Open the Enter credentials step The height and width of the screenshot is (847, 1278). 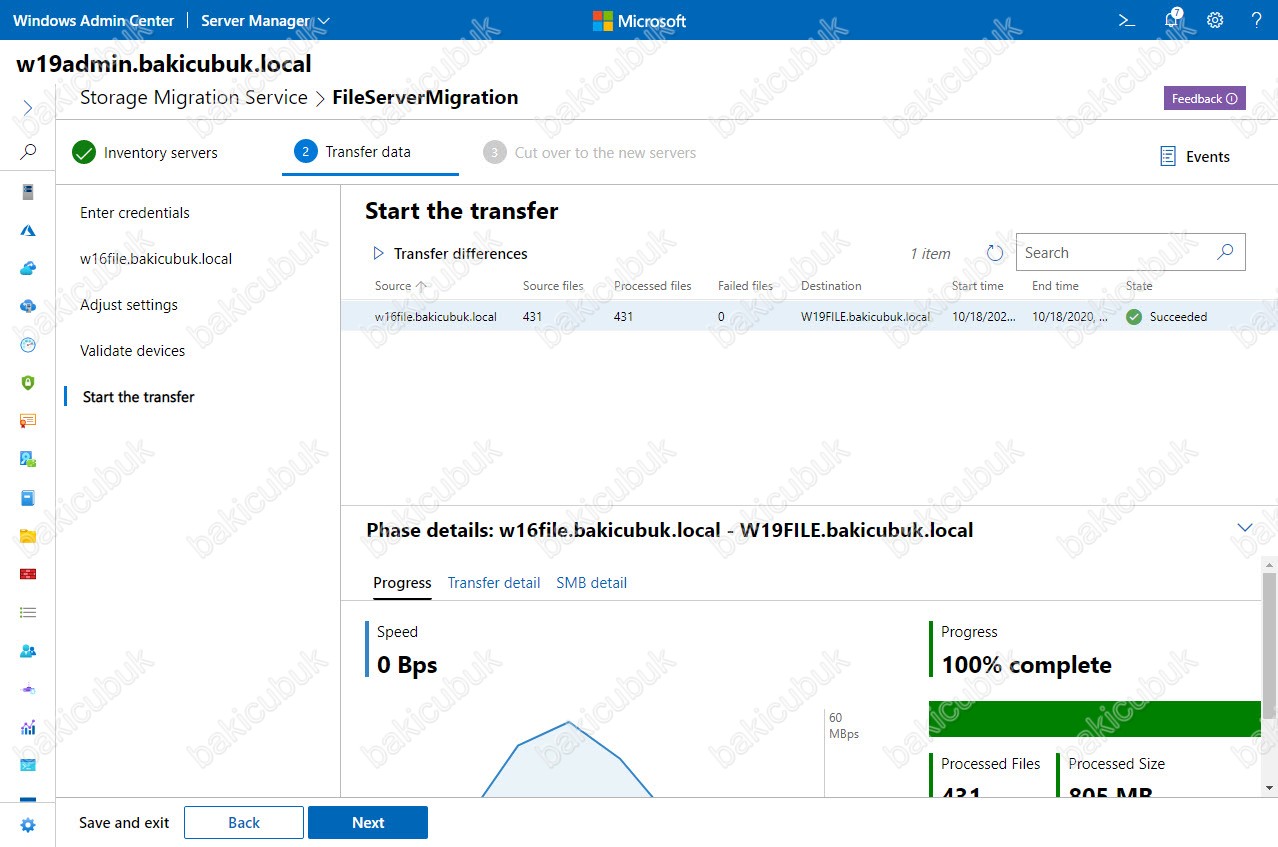click(x=135, y=213)
